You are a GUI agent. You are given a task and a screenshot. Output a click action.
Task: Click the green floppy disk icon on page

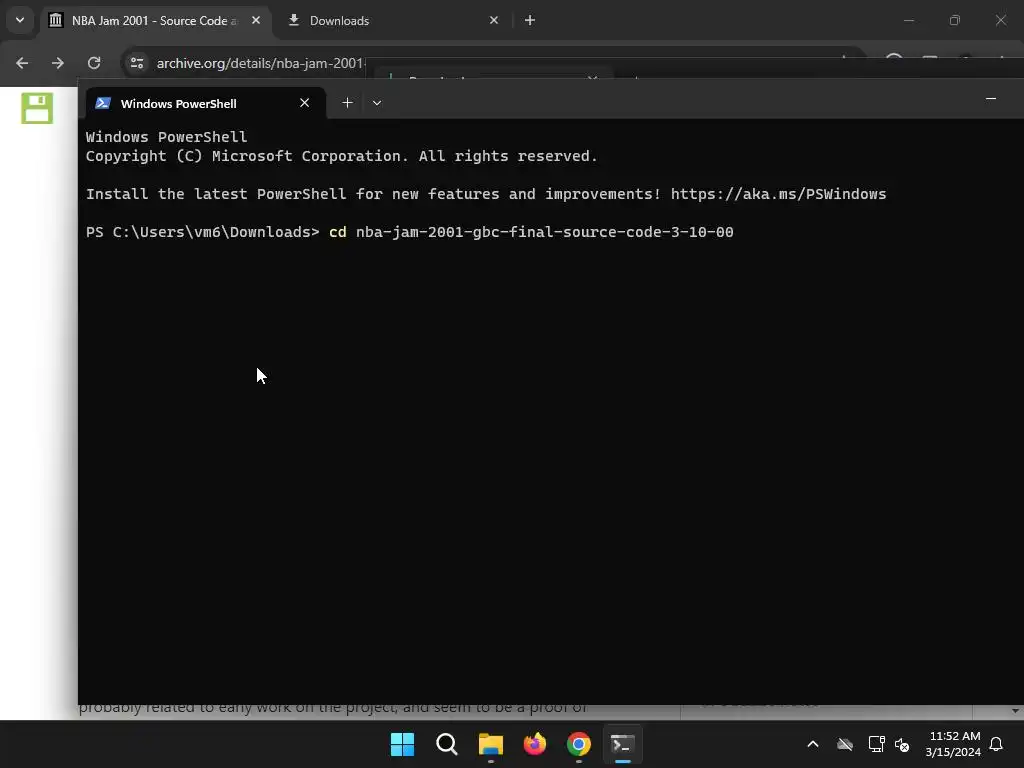tap(37, 108)
